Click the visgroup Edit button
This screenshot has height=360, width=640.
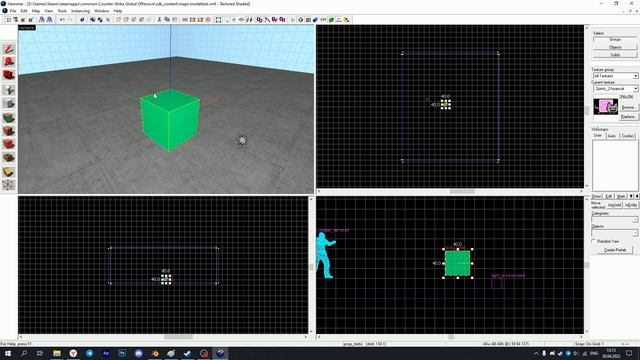coord(609,196)
